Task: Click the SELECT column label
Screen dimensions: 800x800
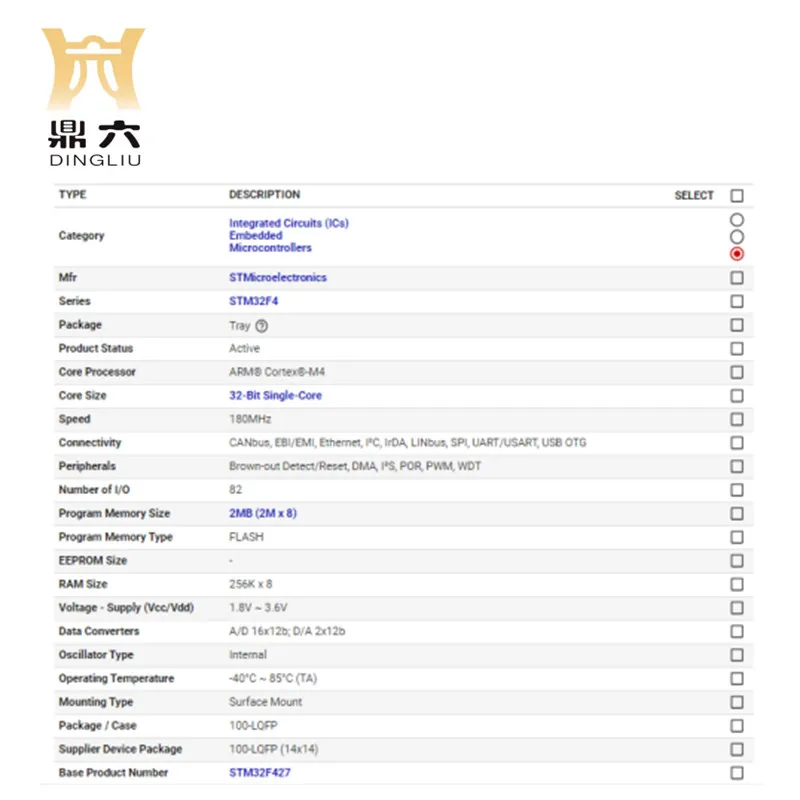Action: (694, 195)
